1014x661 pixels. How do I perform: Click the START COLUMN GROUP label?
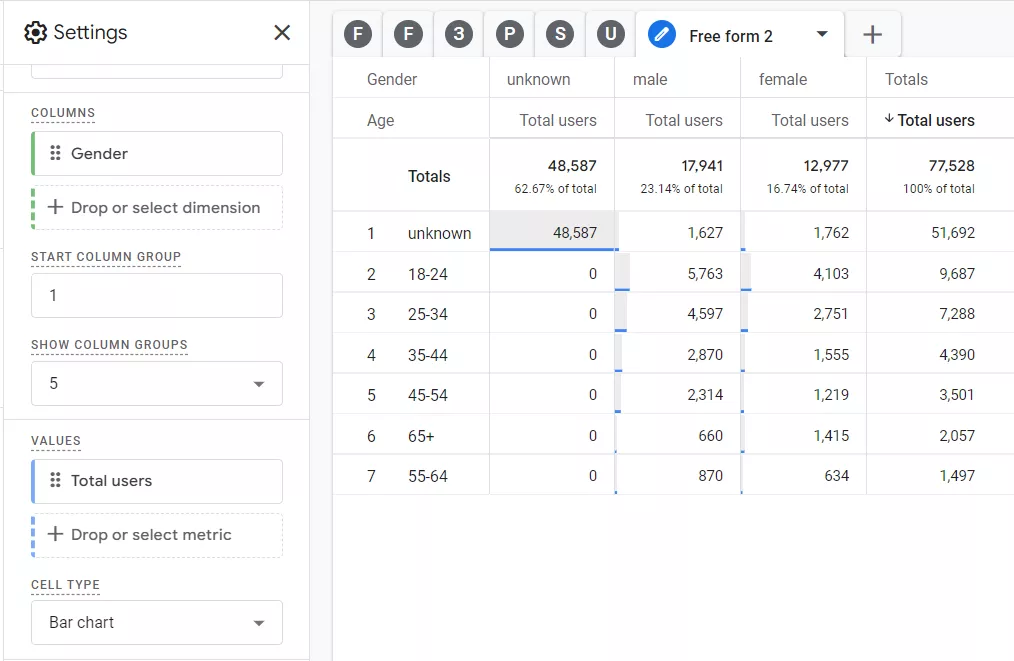pos(106,257)
